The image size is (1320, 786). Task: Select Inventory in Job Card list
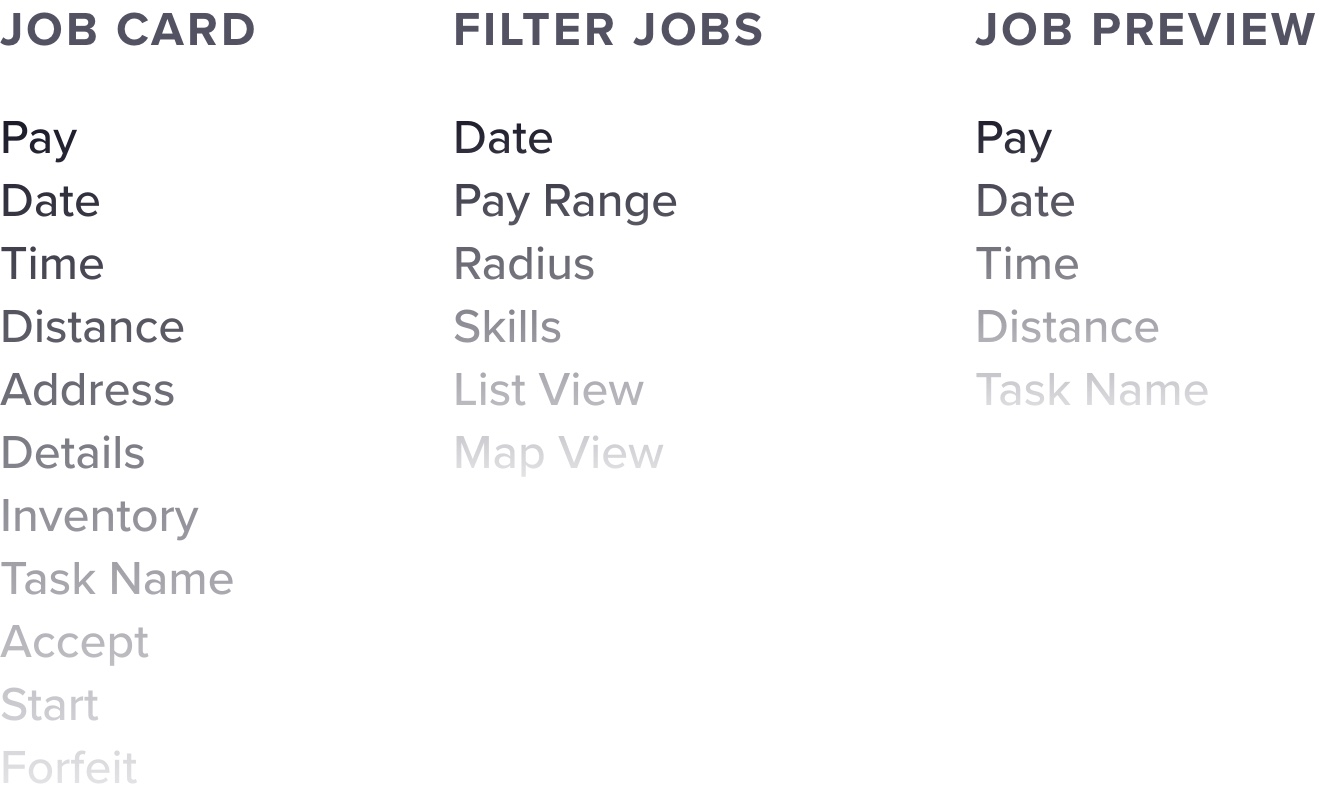pos(99,517)
